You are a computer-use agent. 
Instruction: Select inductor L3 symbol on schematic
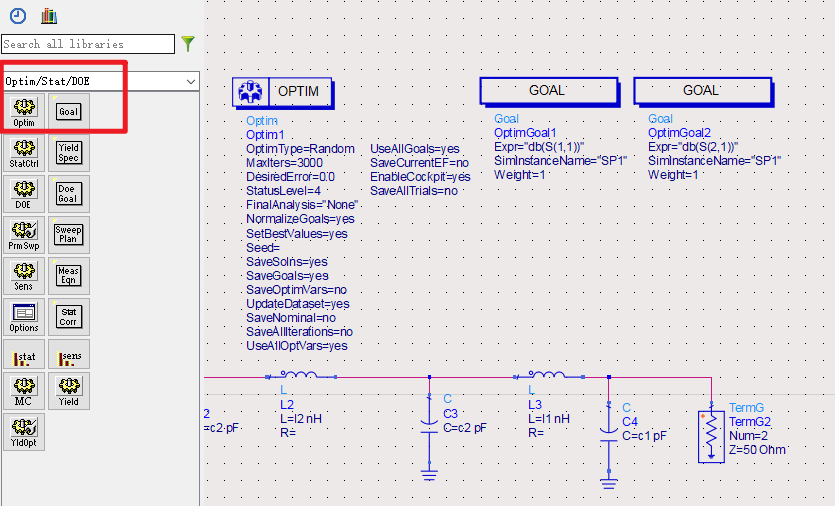click(x=549, y=376)
